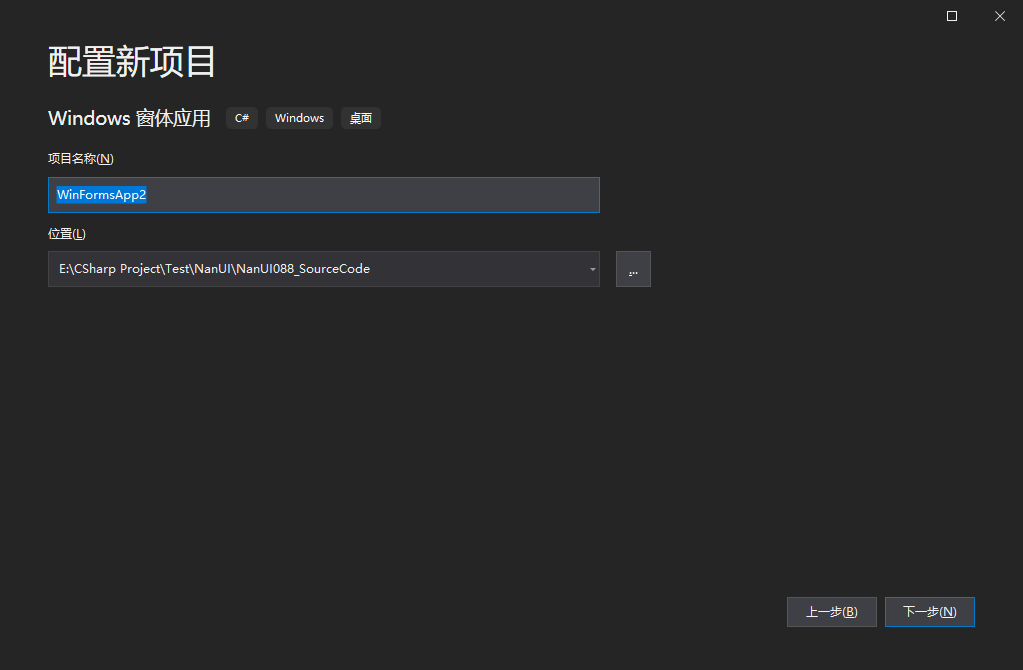
Task: Select the highlighted WinFormsApp2 text
Action: pyautogui.click(x=101, y=195)
